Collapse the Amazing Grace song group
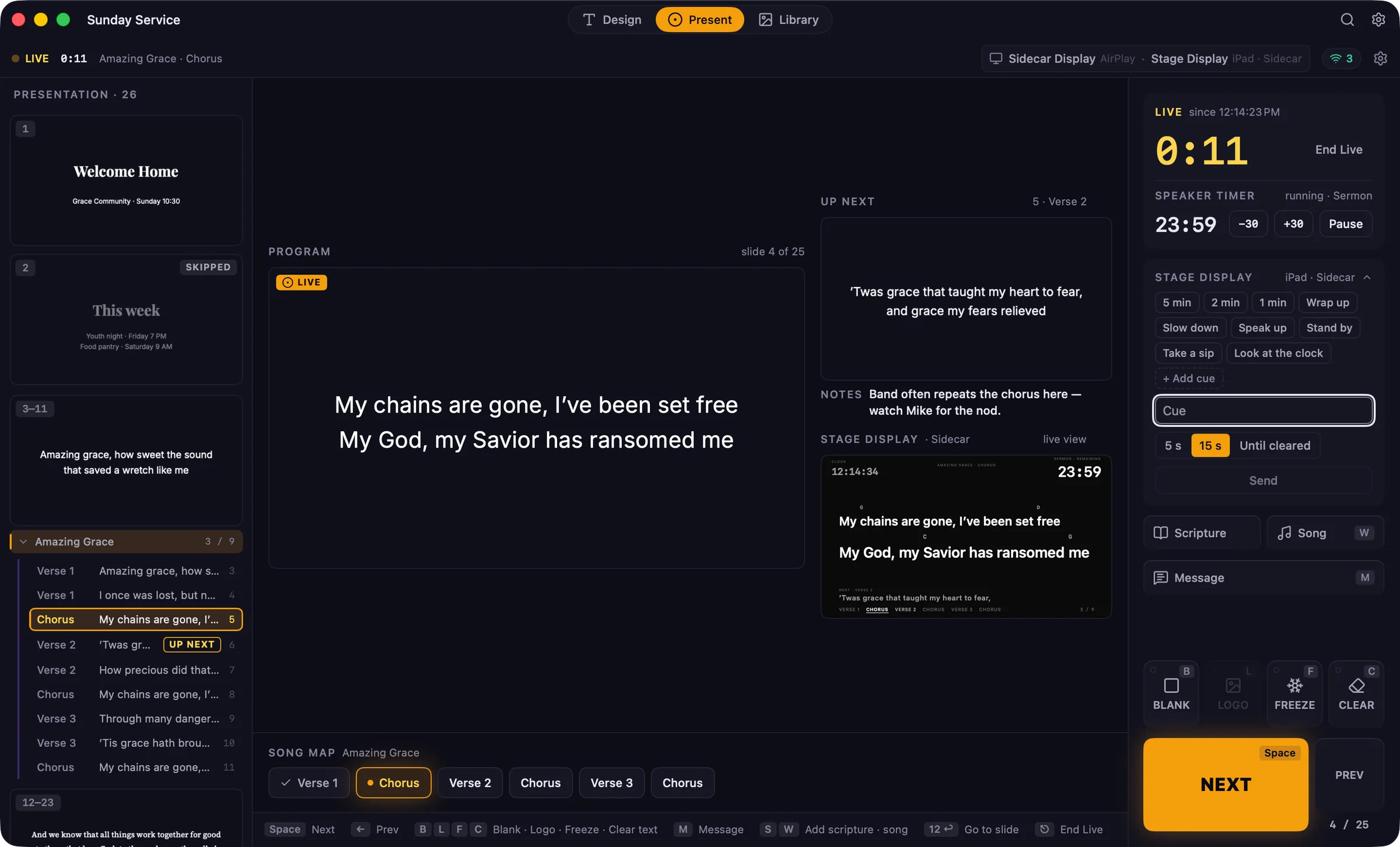 [23, 541]
